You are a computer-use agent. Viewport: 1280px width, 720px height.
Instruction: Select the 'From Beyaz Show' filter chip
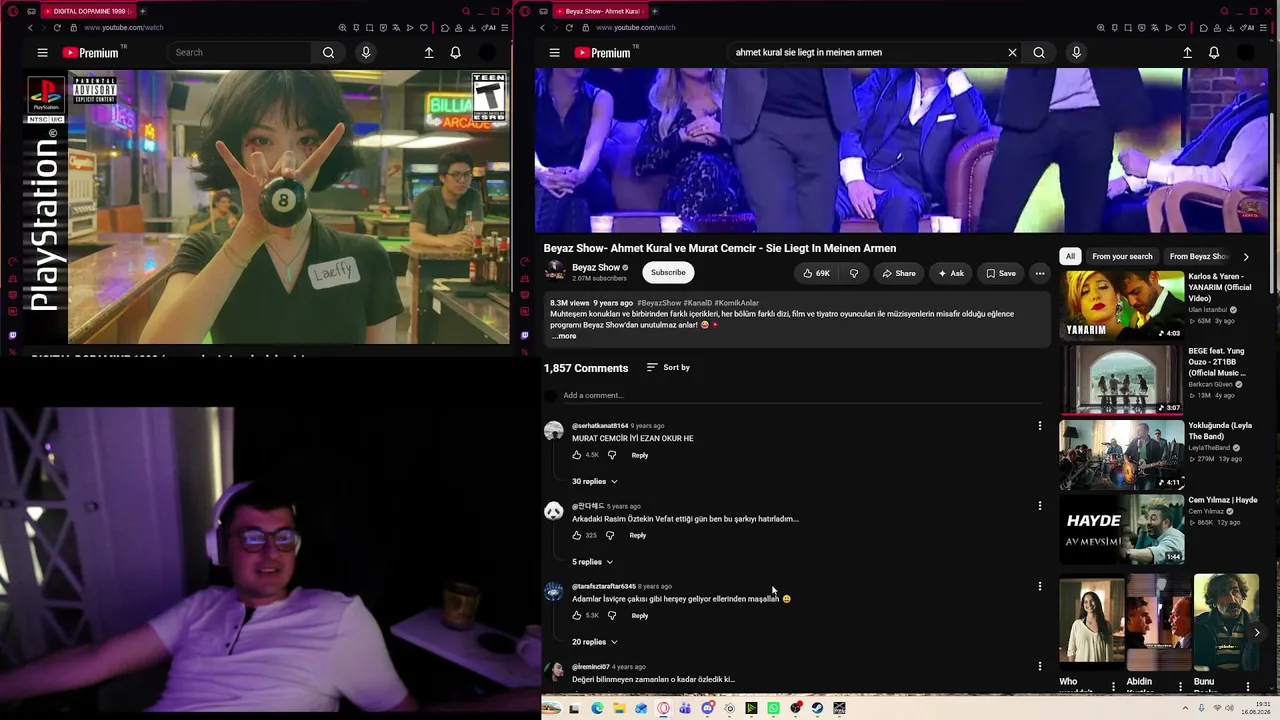point(1198,257)
